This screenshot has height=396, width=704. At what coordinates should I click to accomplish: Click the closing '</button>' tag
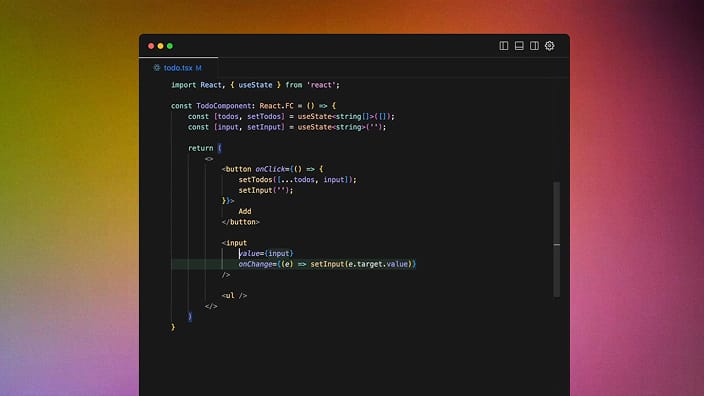[x=241, y=222]
